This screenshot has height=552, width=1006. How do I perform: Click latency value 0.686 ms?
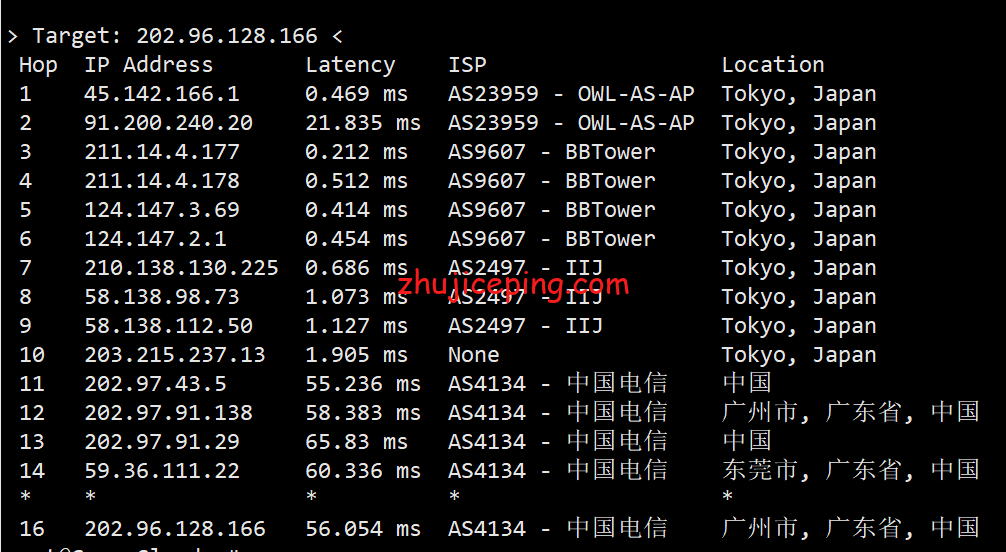click(x=356, y=268)
